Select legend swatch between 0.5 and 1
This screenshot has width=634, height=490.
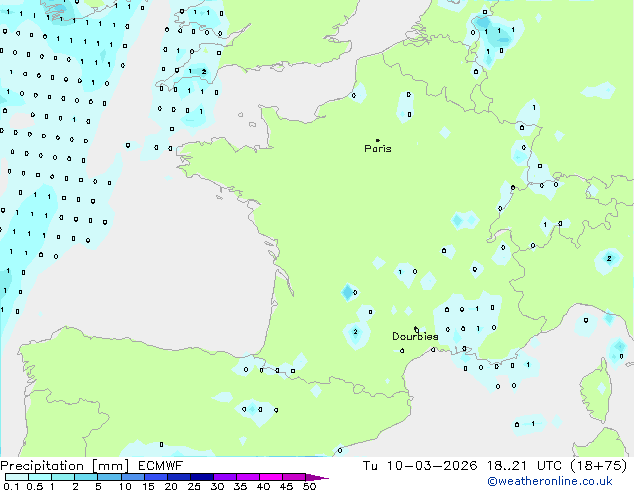pyautogui.click(x=40, y=477)
